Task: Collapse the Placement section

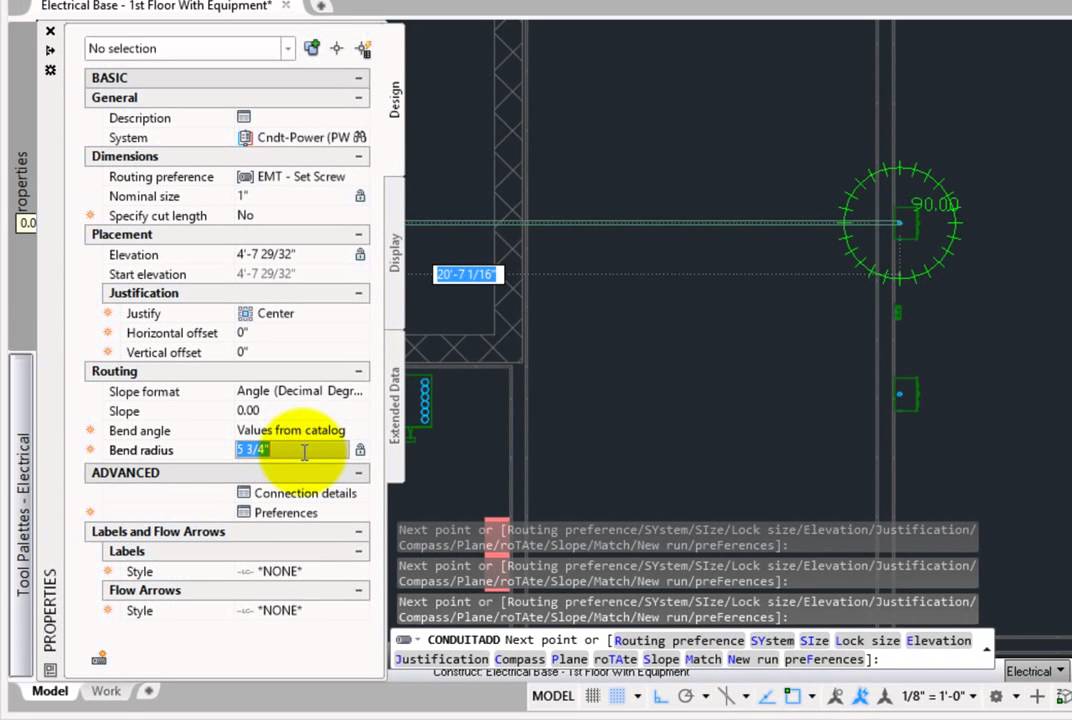Action: pyautogui.click(x=358, y=235)
